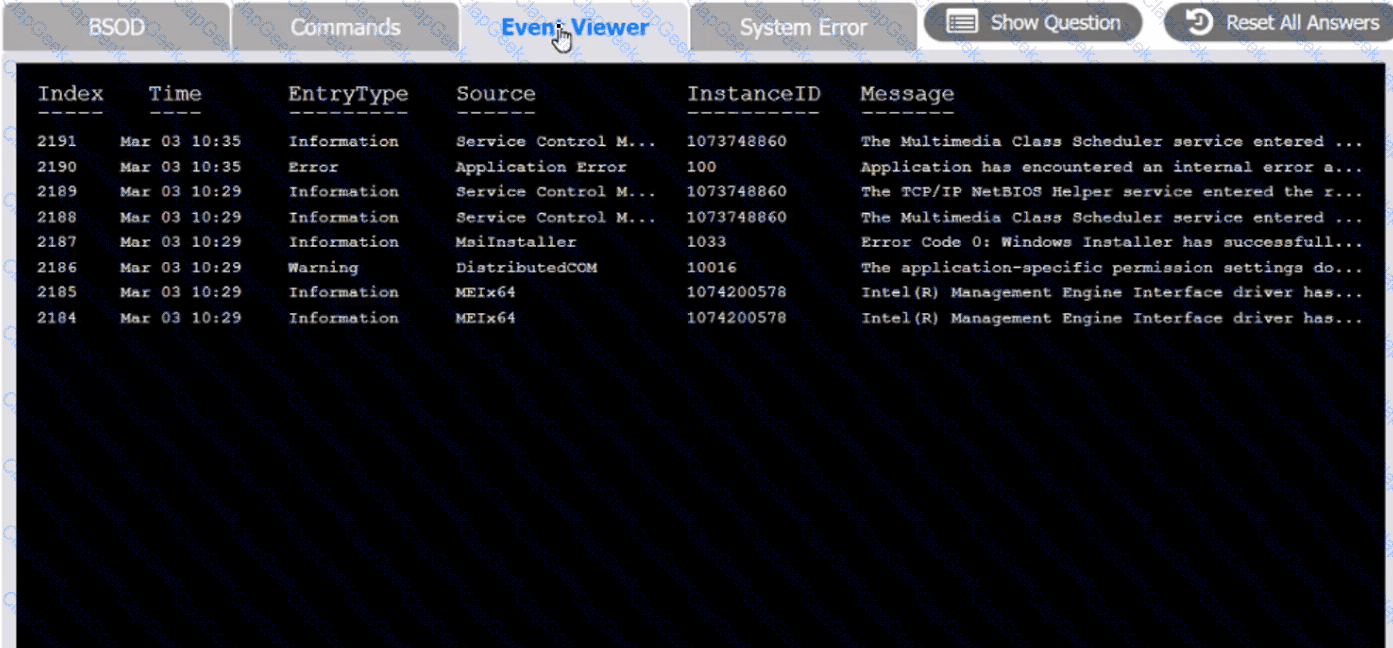Open the BSOD tab
The image size is (1393, 648).
click(116, 27)
